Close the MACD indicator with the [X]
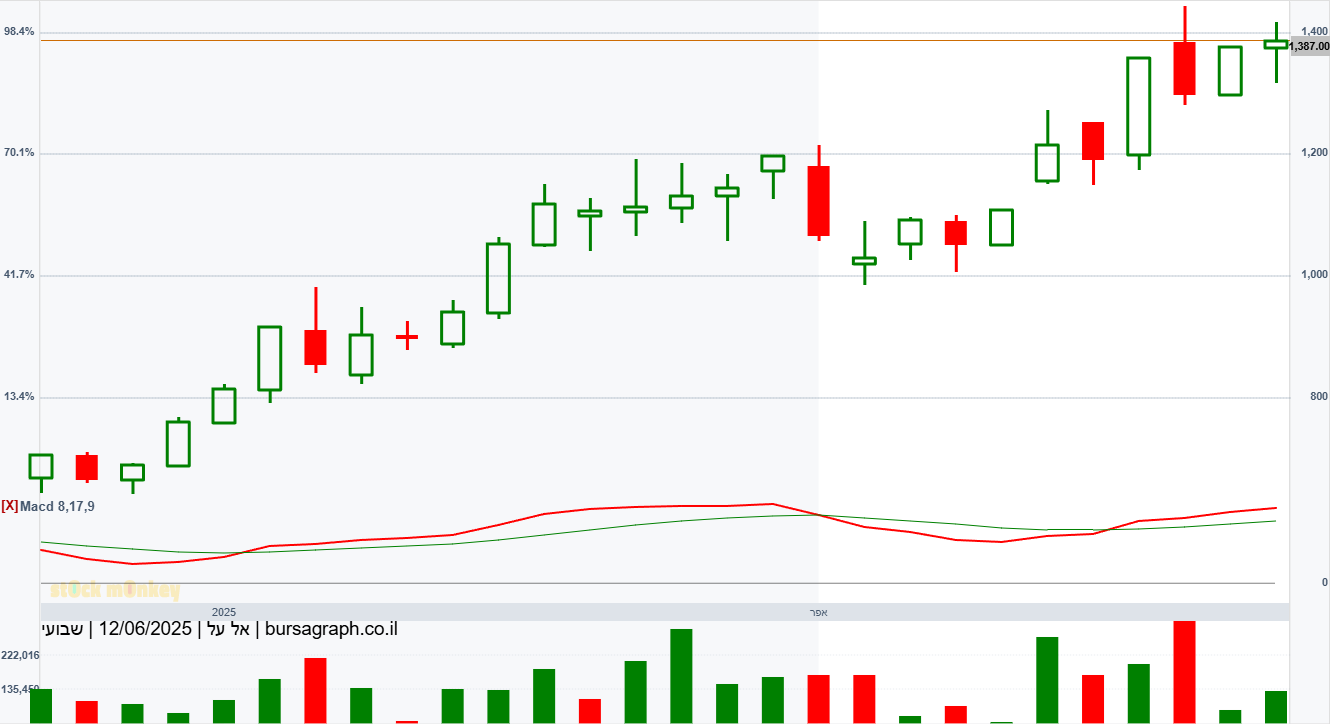This screenshot has height=724, width=1330. (10, 506)
